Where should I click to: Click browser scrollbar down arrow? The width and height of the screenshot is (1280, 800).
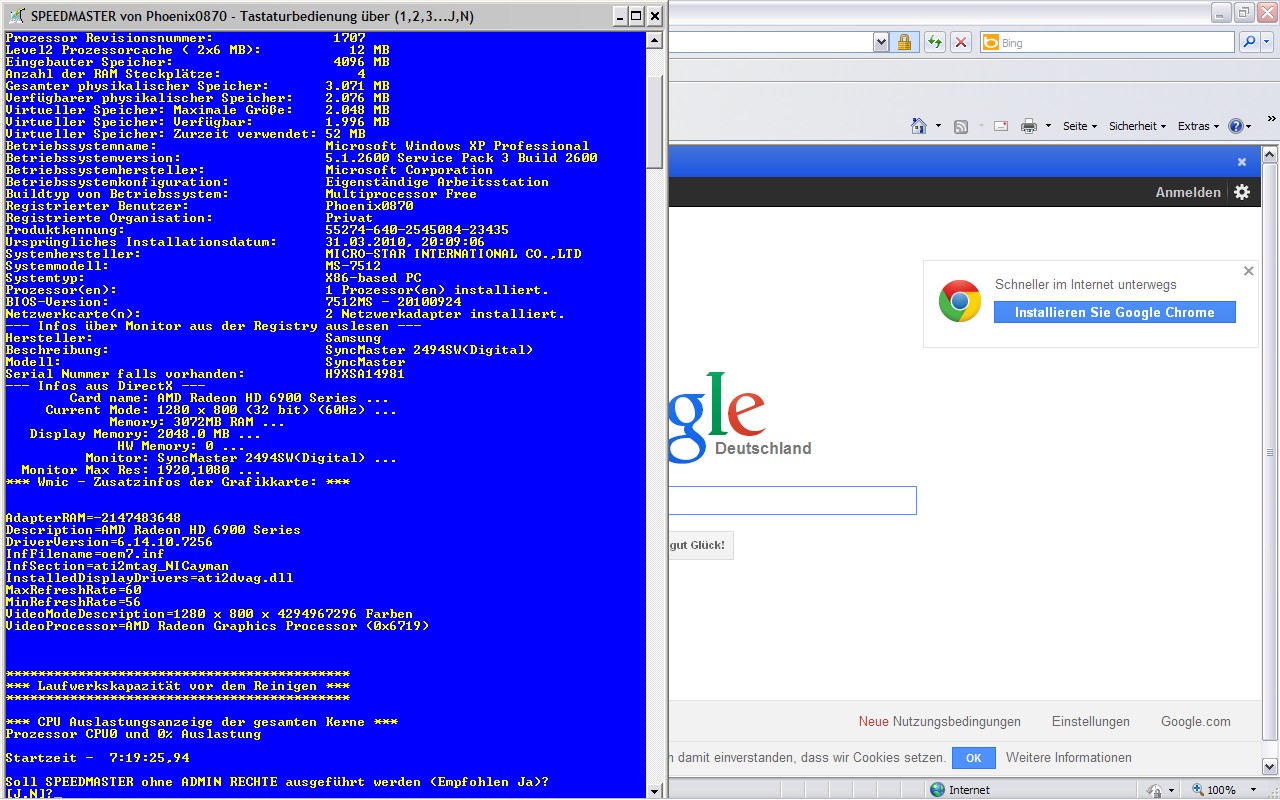[x=1270, y=768]
